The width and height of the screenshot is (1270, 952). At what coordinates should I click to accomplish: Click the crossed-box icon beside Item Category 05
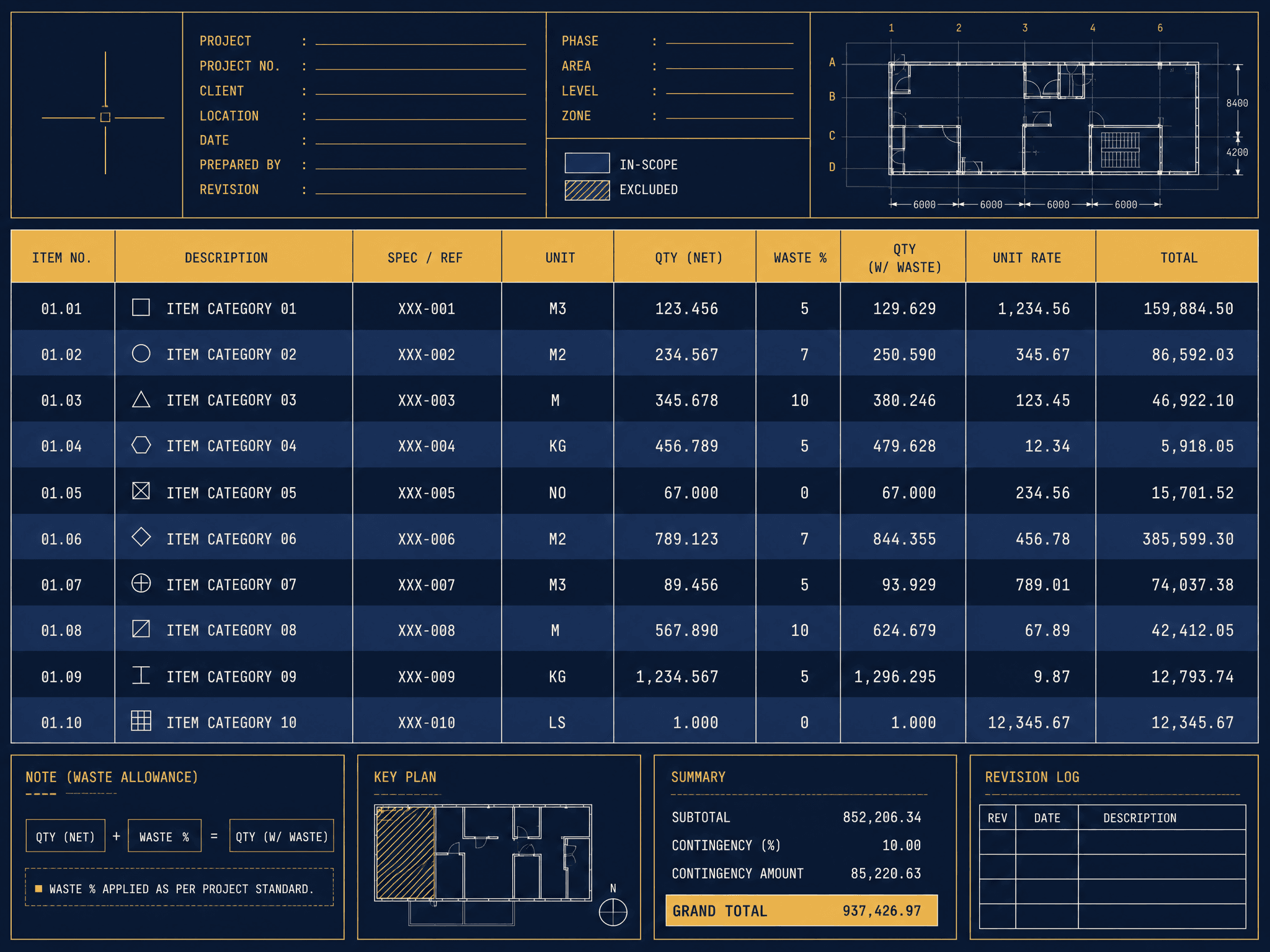pos(141,491)
